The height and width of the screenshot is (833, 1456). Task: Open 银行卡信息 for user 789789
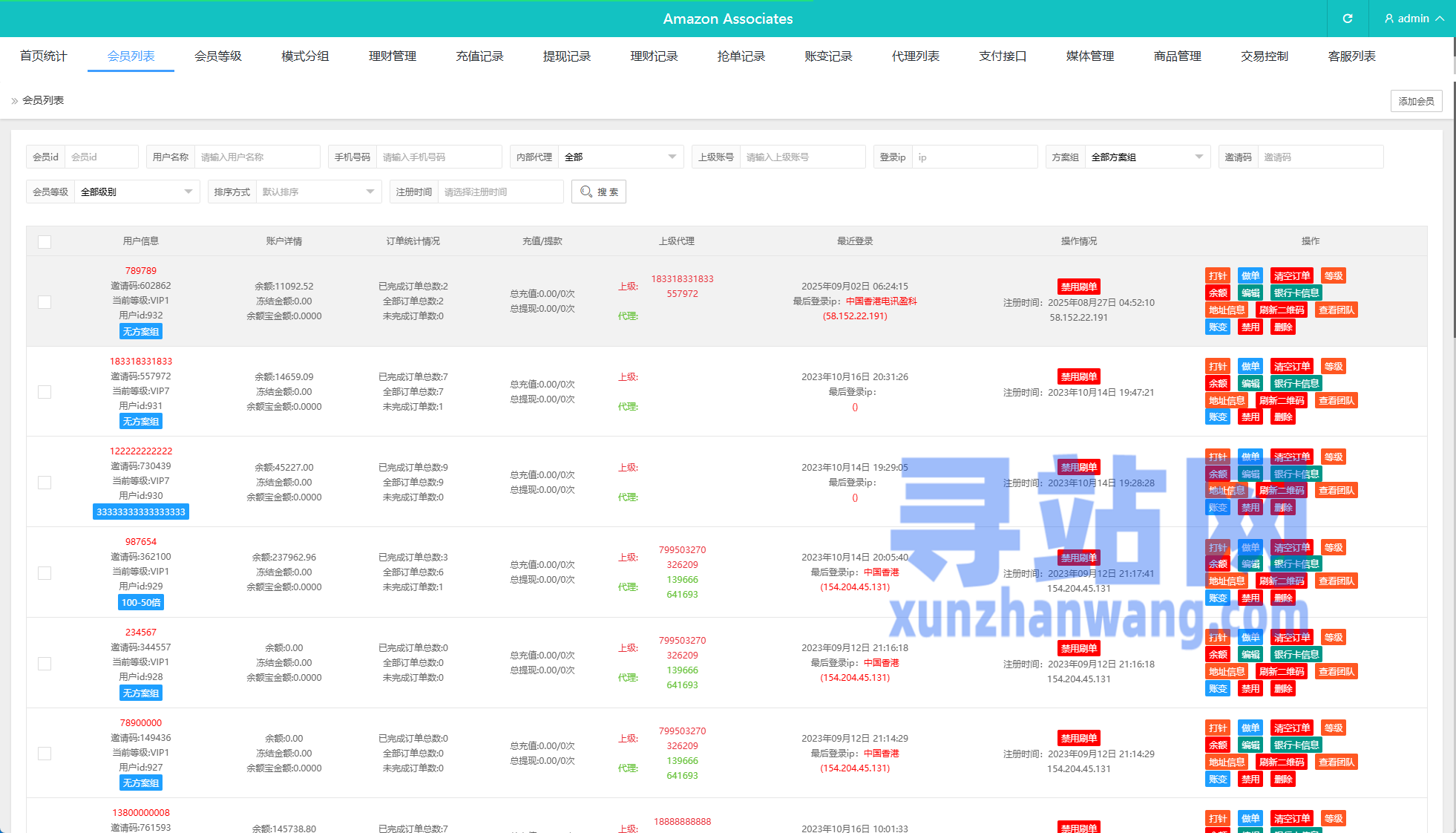[x=1296, y=293]
